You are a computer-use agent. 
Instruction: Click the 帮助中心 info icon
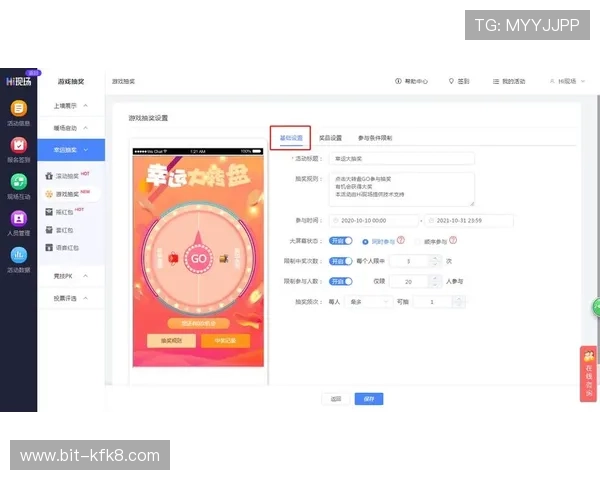[x=398, y=81]
